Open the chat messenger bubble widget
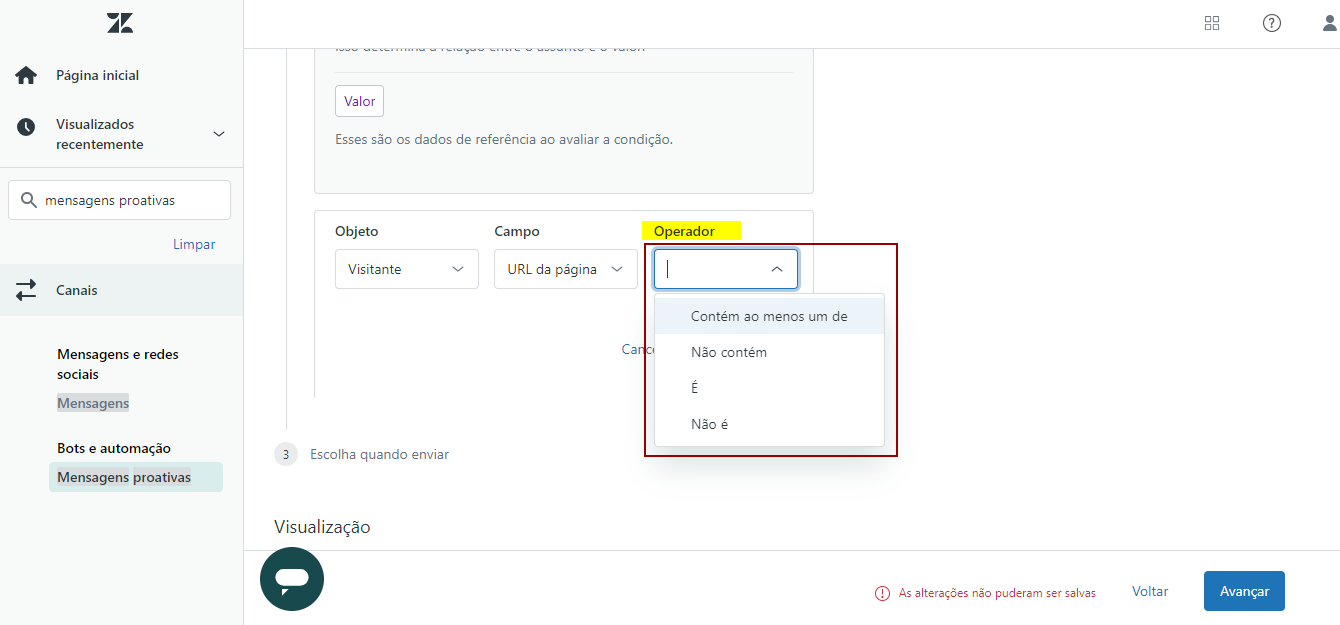This screenshot has width=1340, height=625. [292, 579]
